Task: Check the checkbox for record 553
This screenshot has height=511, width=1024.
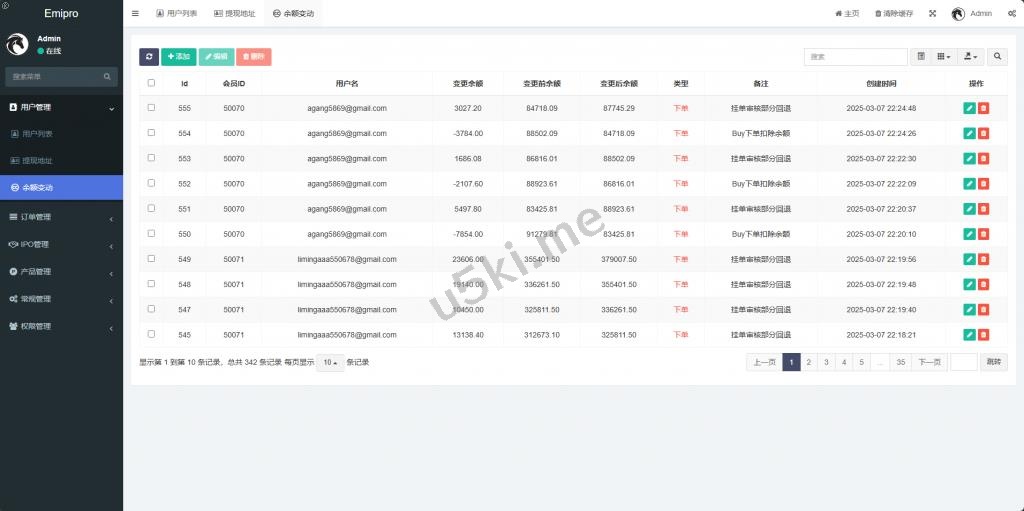Action: point(151,158)
